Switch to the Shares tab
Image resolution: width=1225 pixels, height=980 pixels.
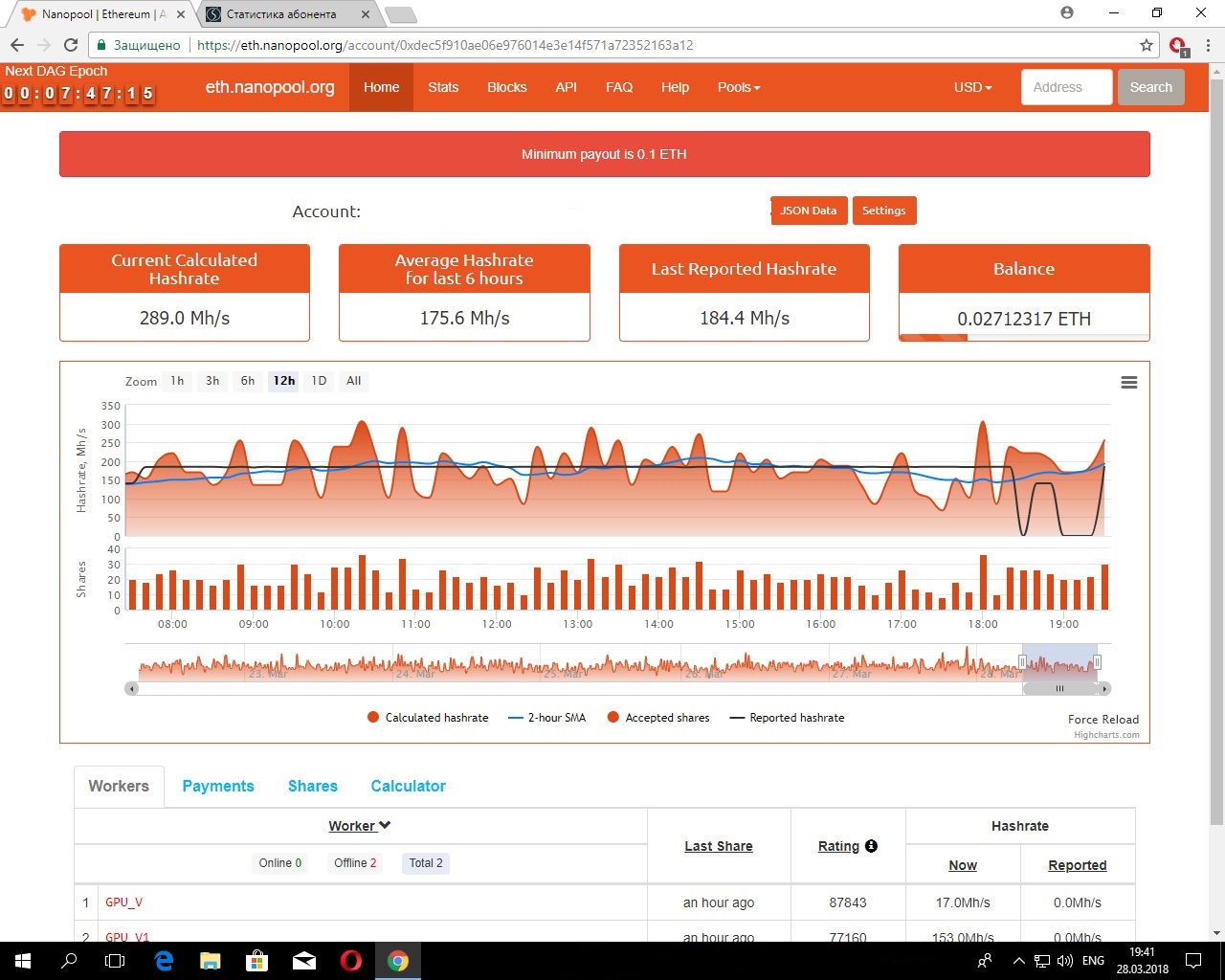tap(313, 786)
